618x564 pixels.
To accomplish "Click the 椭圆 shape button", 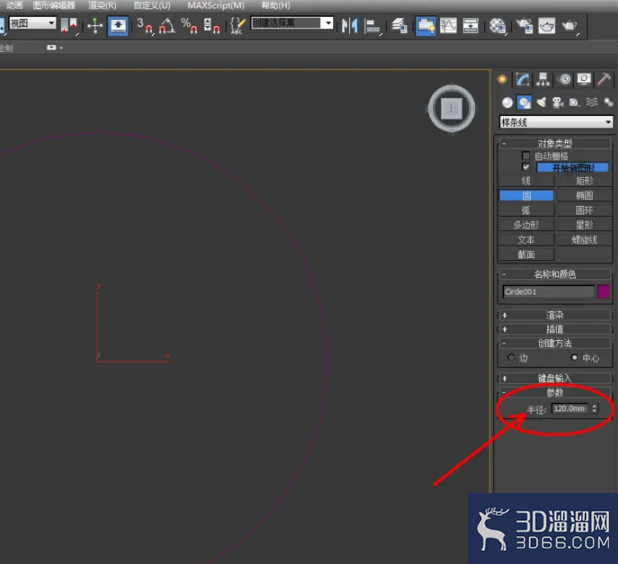I will click(x=584, y=195).
